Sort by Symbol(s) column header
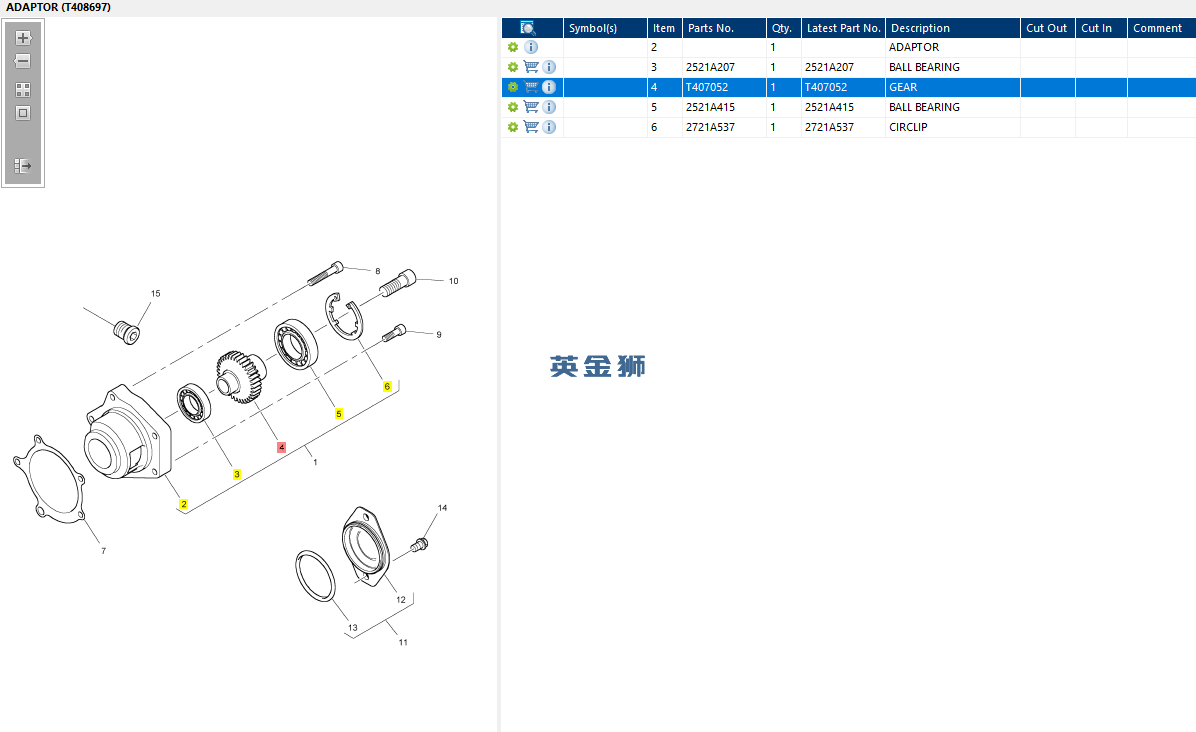1196x732 pixels. point(605,28)
